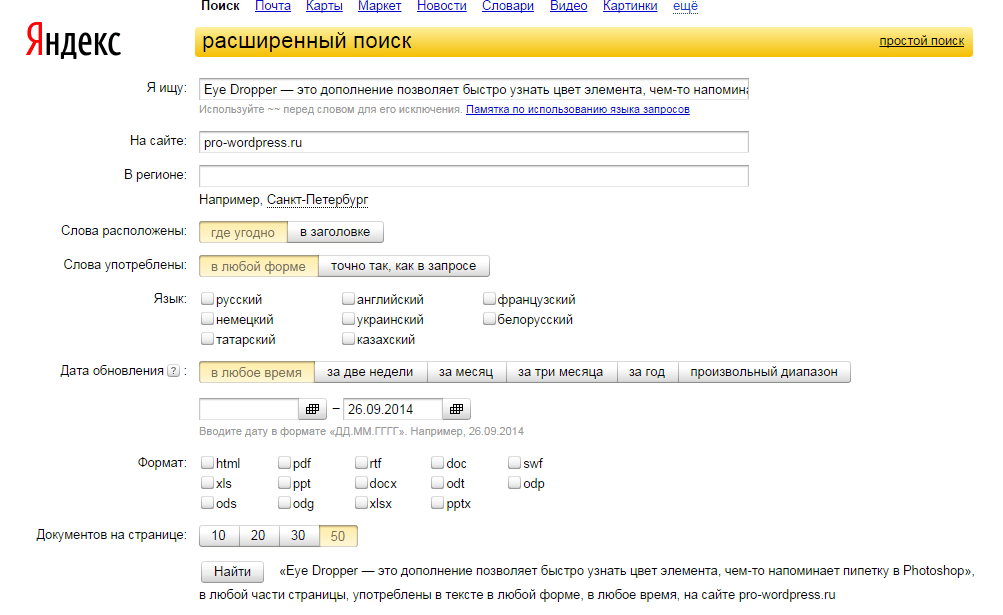Screen dimensions: 1003x615
Task: Enable the rtf format checkbox
Action: (x=361, y=463)
